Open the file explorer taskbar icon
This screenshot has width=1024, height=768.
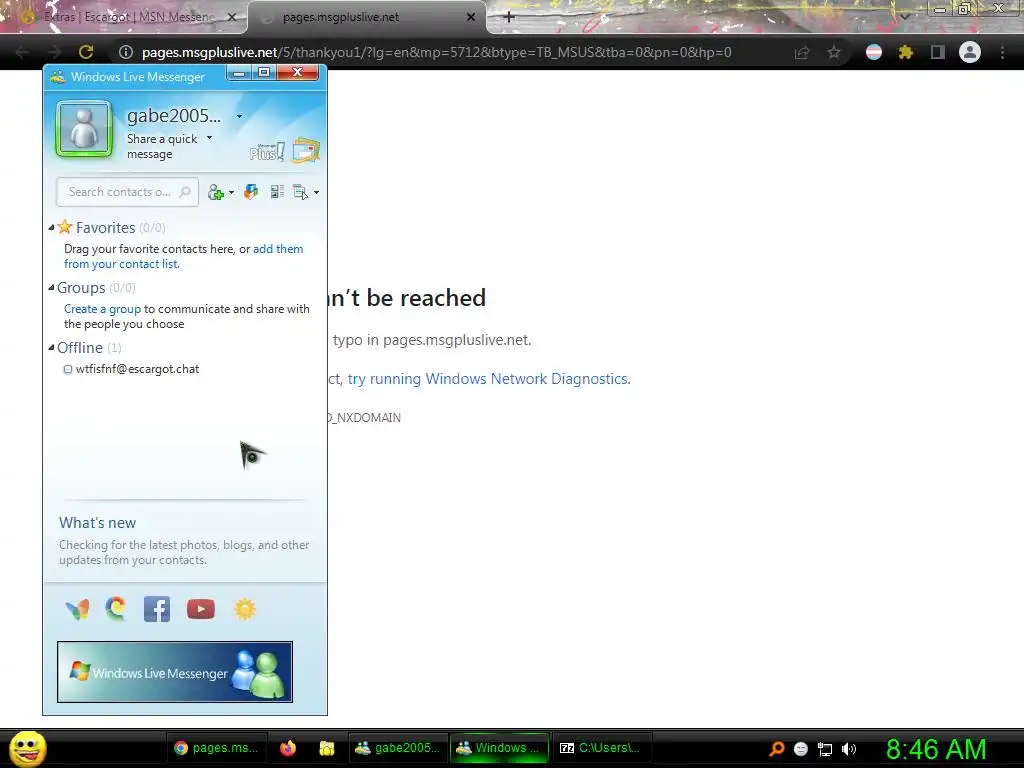point(327,748)
